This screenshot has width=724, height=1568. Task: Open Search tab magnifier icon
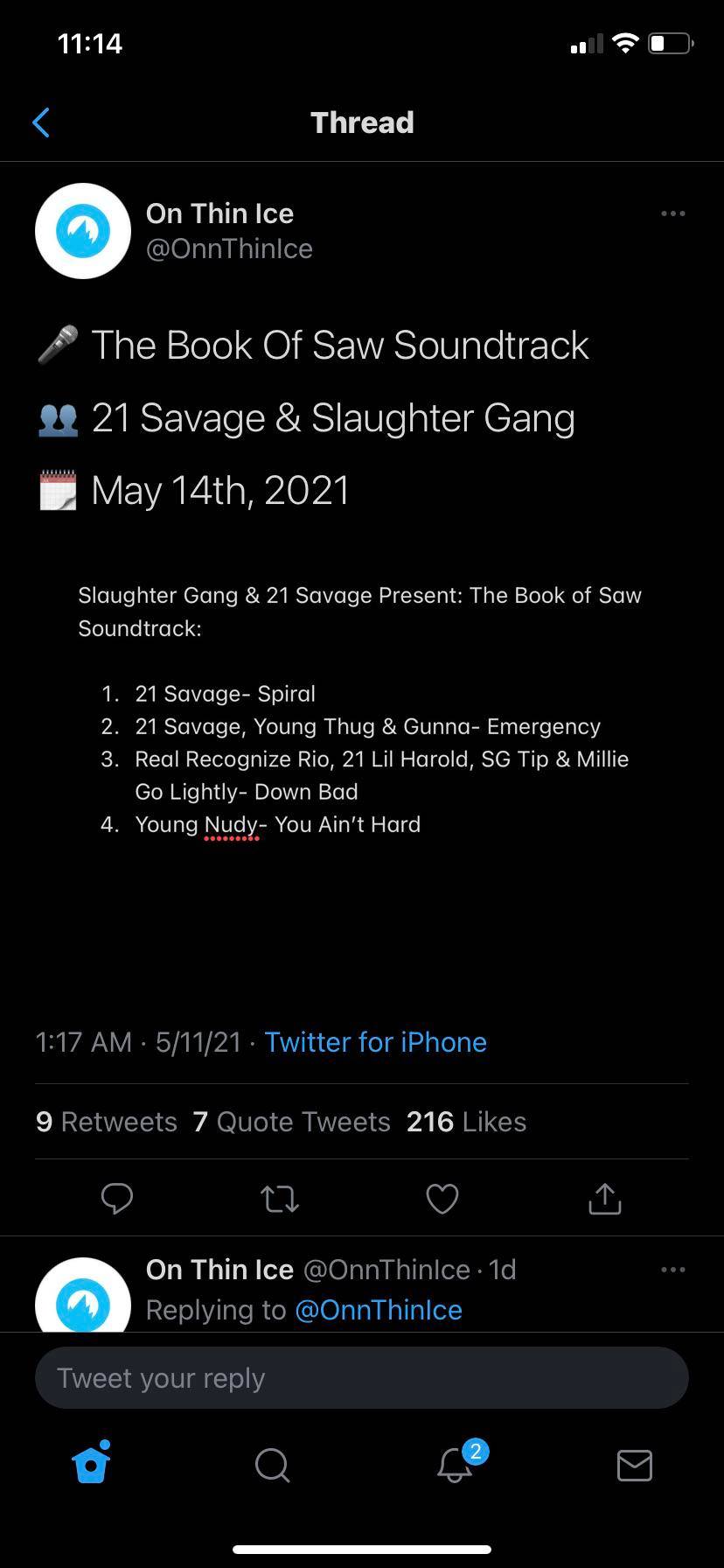coord(273,1465)
